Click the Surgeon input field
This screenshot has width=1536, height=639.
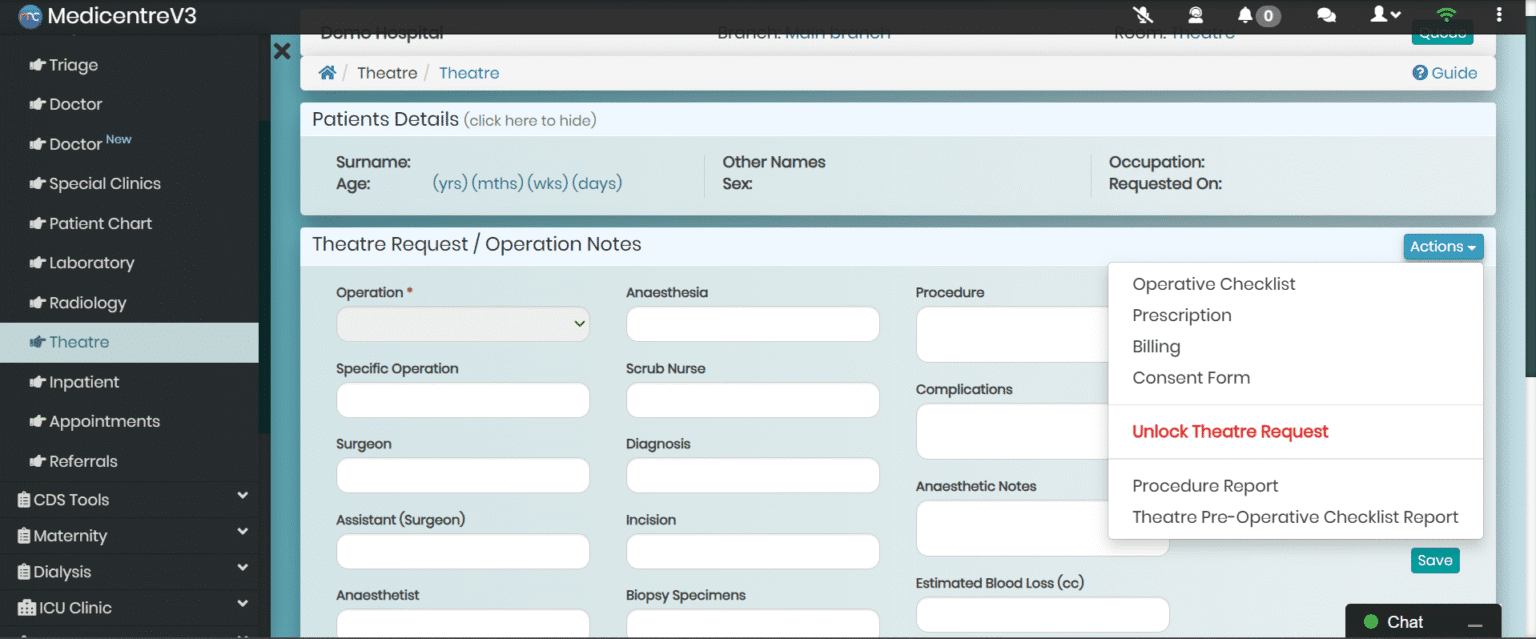(x=463, y=476)
